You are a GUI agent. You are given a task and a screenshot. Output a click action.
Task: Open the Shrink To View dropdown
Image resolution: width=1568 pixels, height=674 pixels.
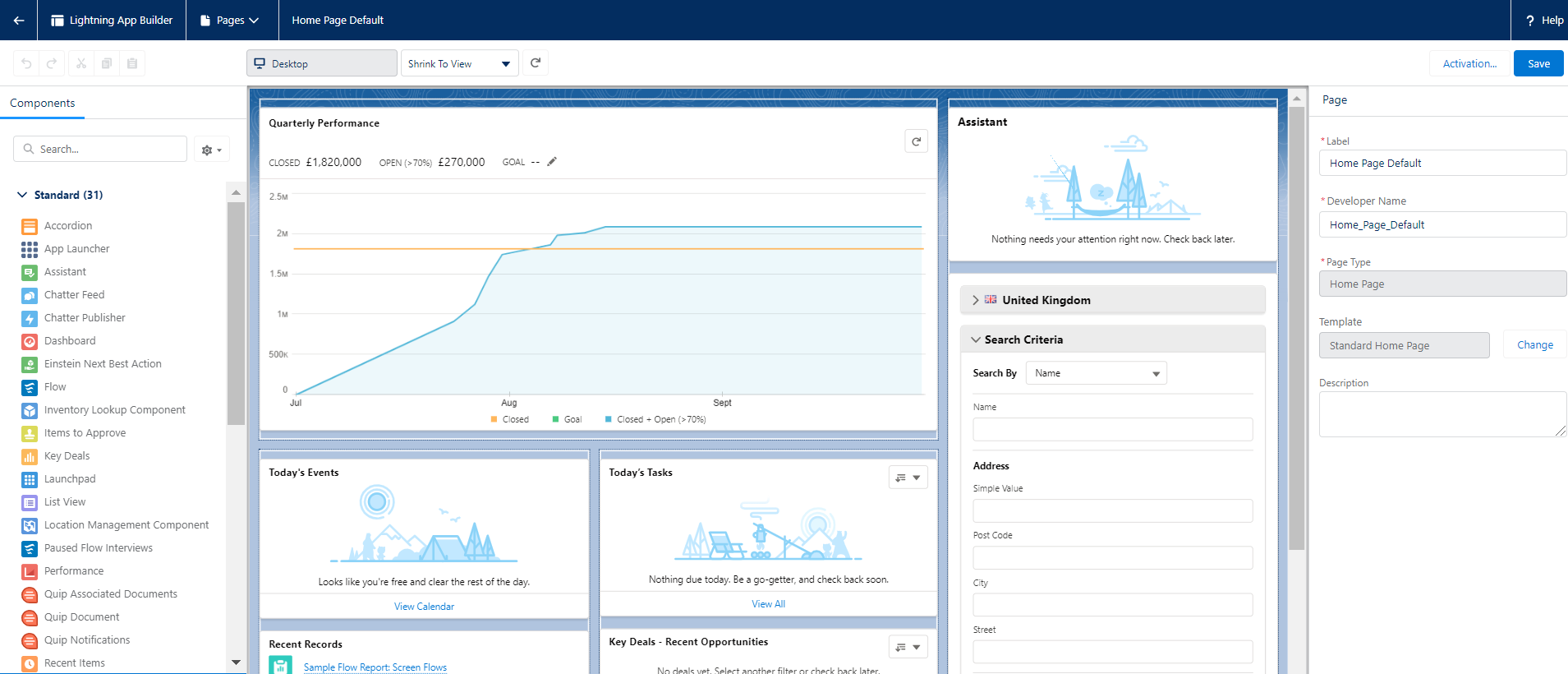459,63
